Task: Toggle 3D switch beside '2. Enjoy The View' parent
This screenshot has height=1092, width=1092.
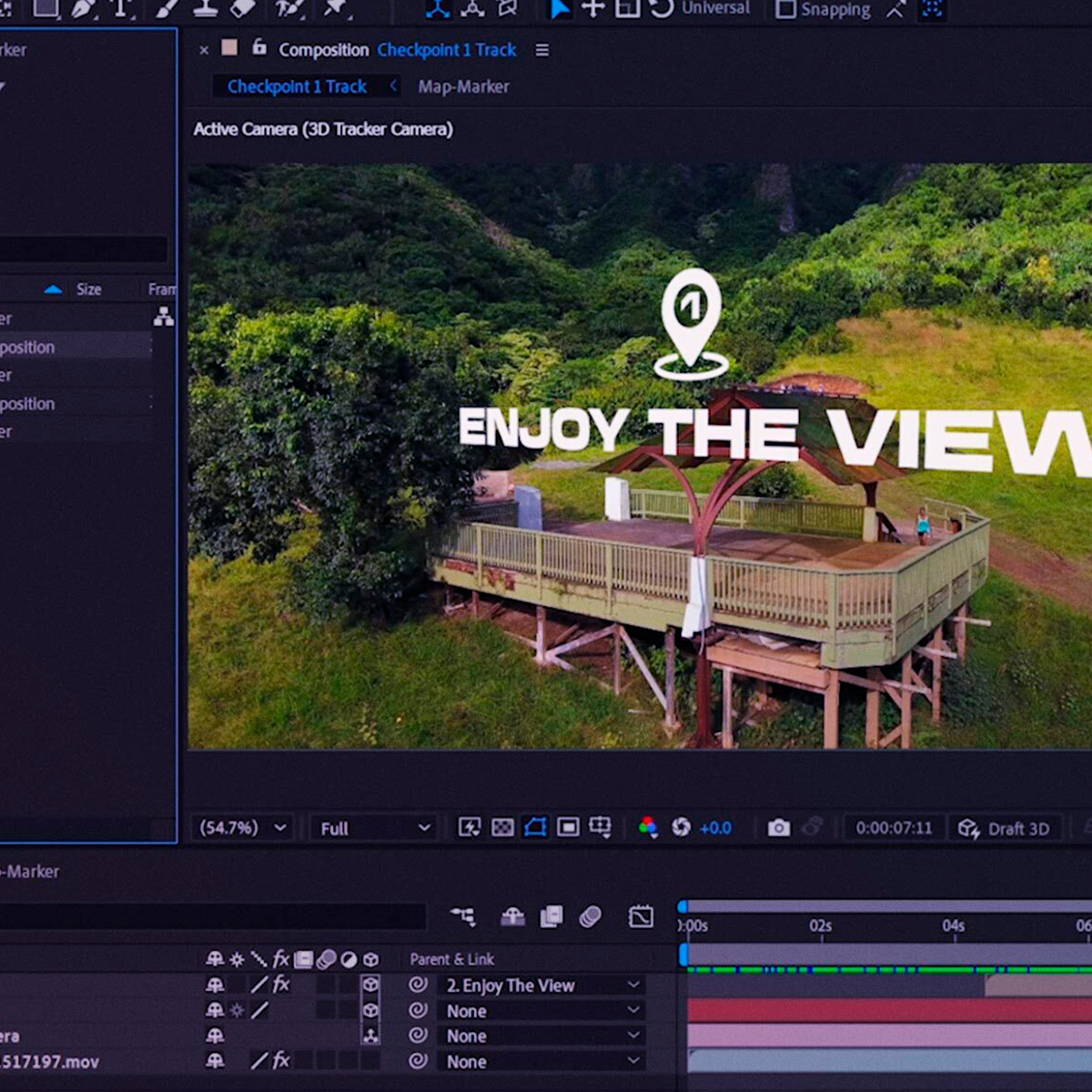Action: [370, 985]
